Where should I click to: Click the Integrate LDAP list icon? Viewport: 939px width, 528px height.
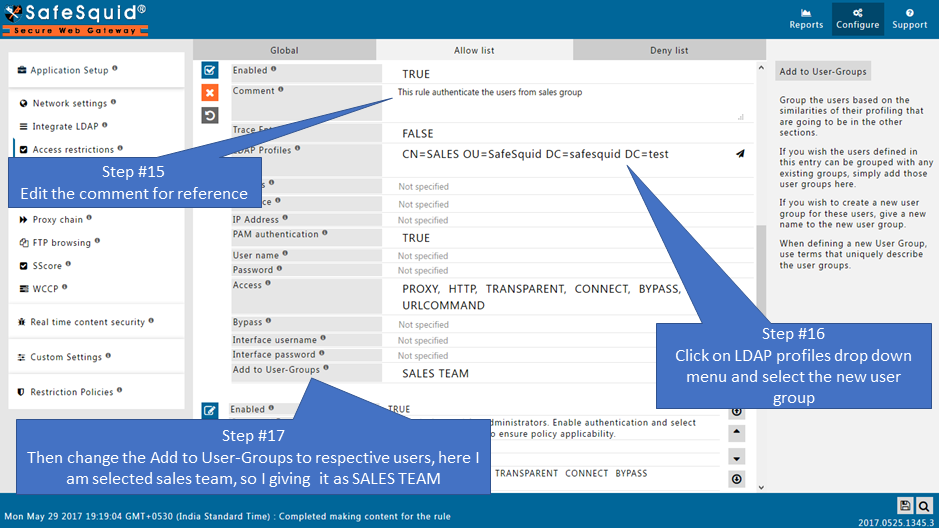coord(23,126)
